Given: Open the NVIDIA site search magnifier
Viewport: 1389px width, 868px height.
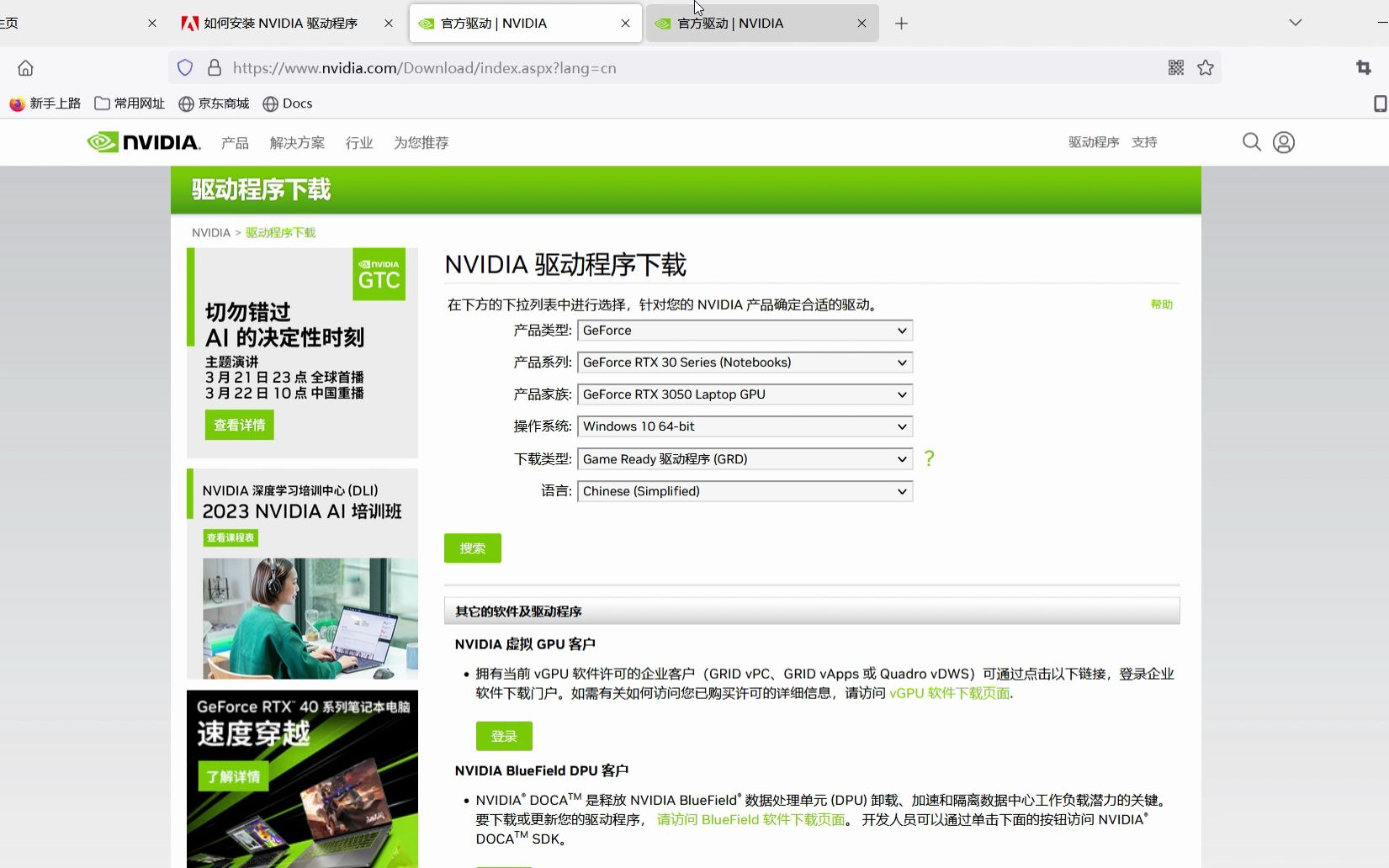Looking at the screenshot, I should 1252,142.
